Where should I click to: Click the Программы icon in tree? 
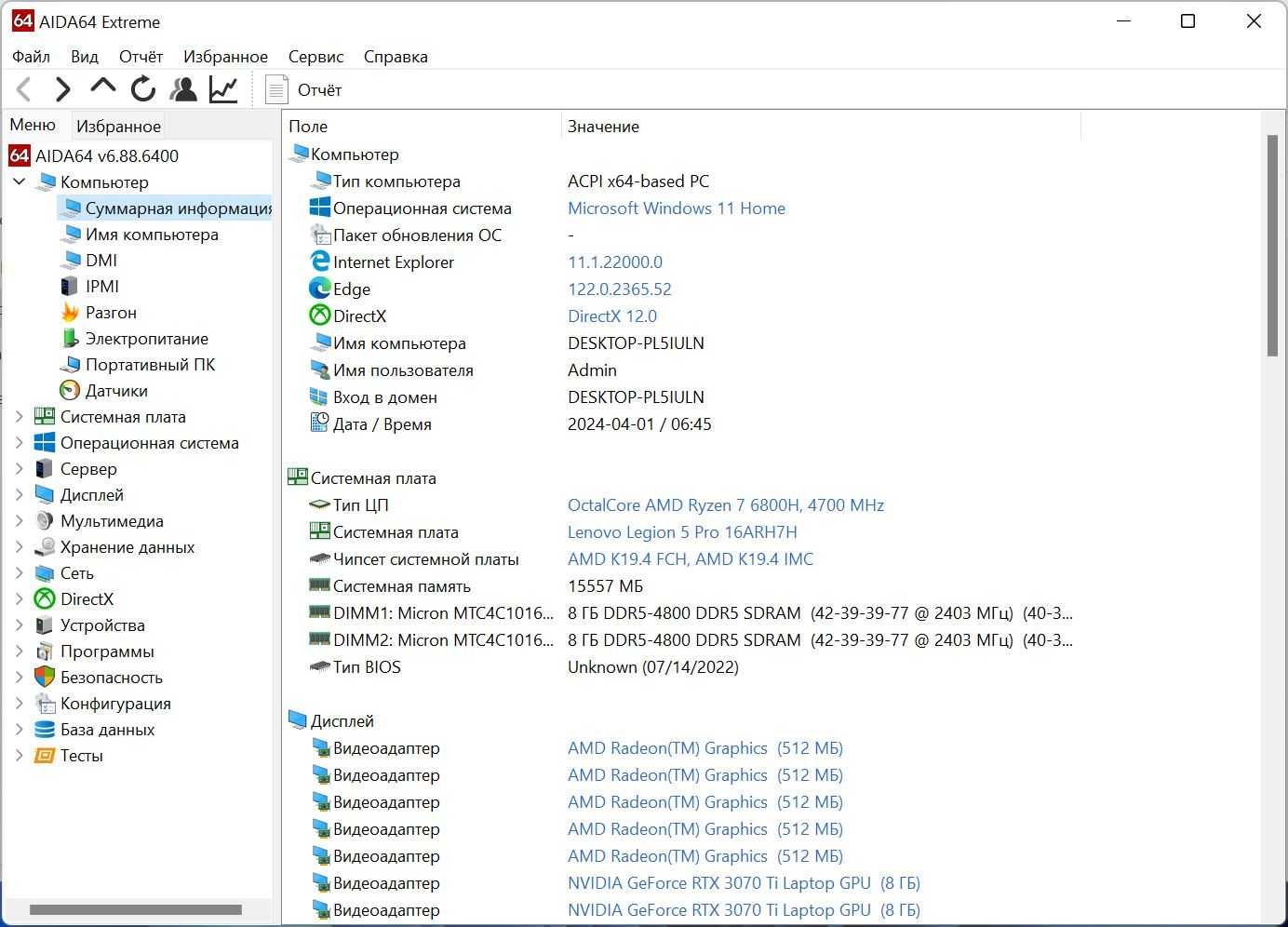(45, 652)
